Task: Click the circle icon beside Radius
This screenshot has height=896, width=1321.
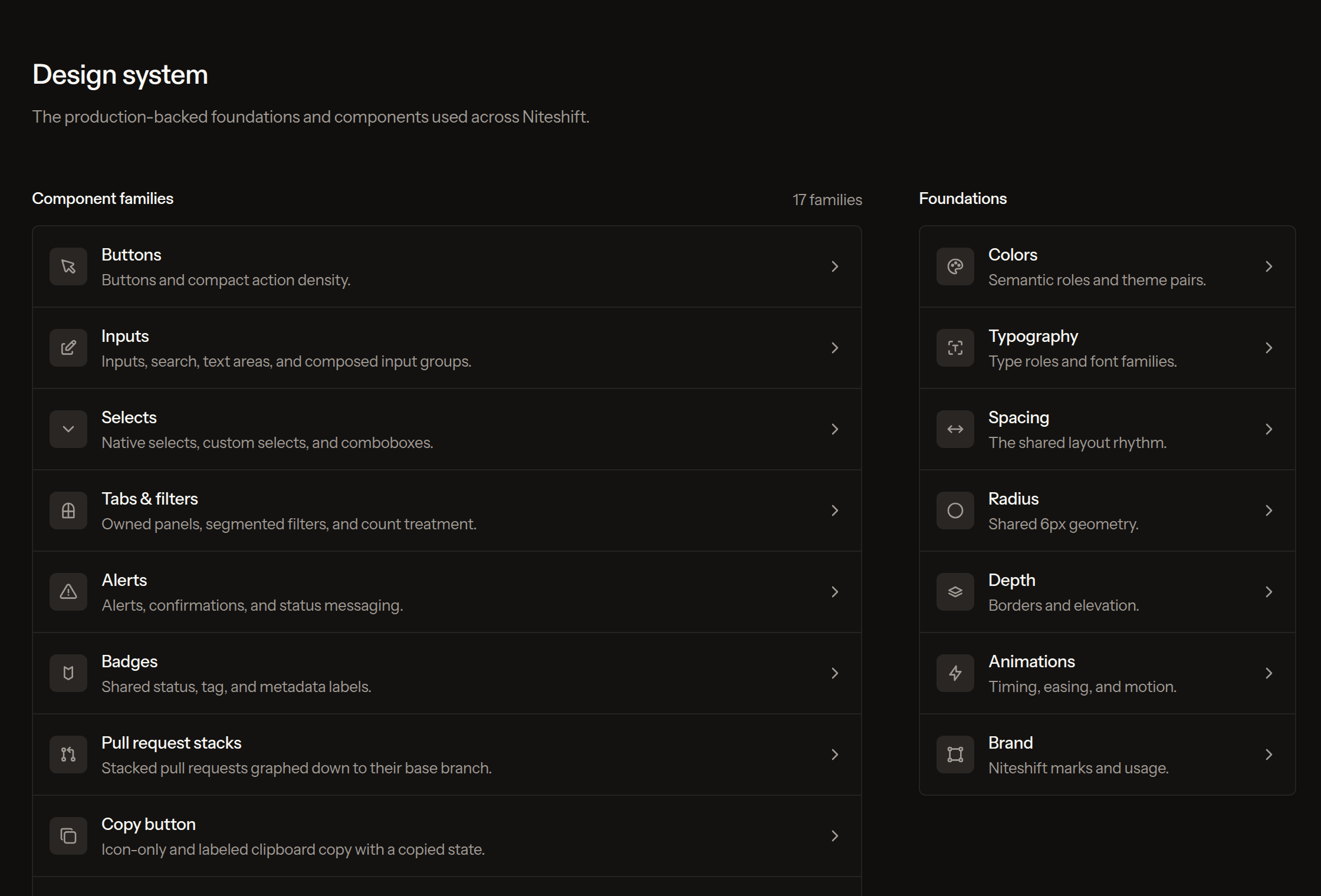Action: coord(955,510)
